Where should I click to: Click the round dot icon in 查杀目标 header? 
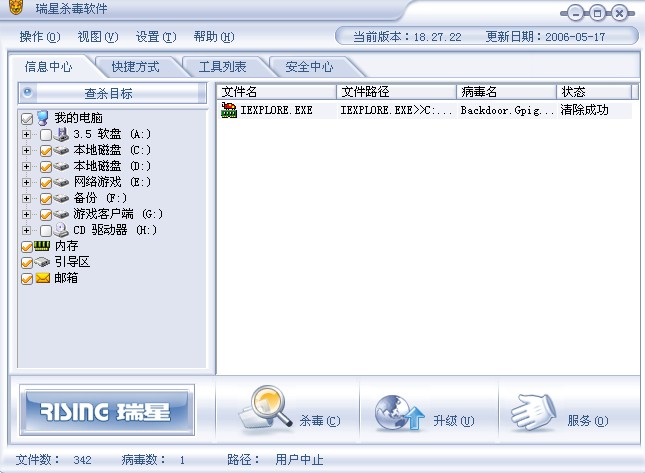tap(28, 92)
